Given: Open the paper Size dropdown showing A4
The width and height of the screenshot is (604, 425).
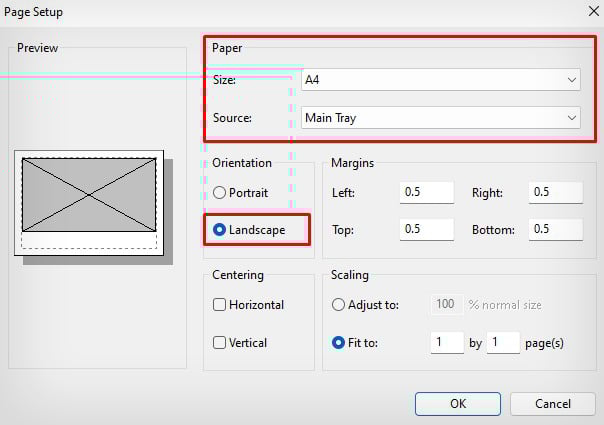Looking at the screenshot, I should [441, 80].
